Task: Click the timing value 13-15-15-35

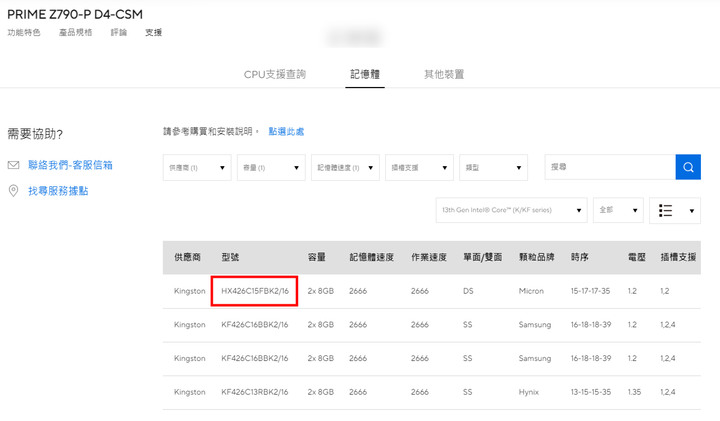Action: (591, 392)
